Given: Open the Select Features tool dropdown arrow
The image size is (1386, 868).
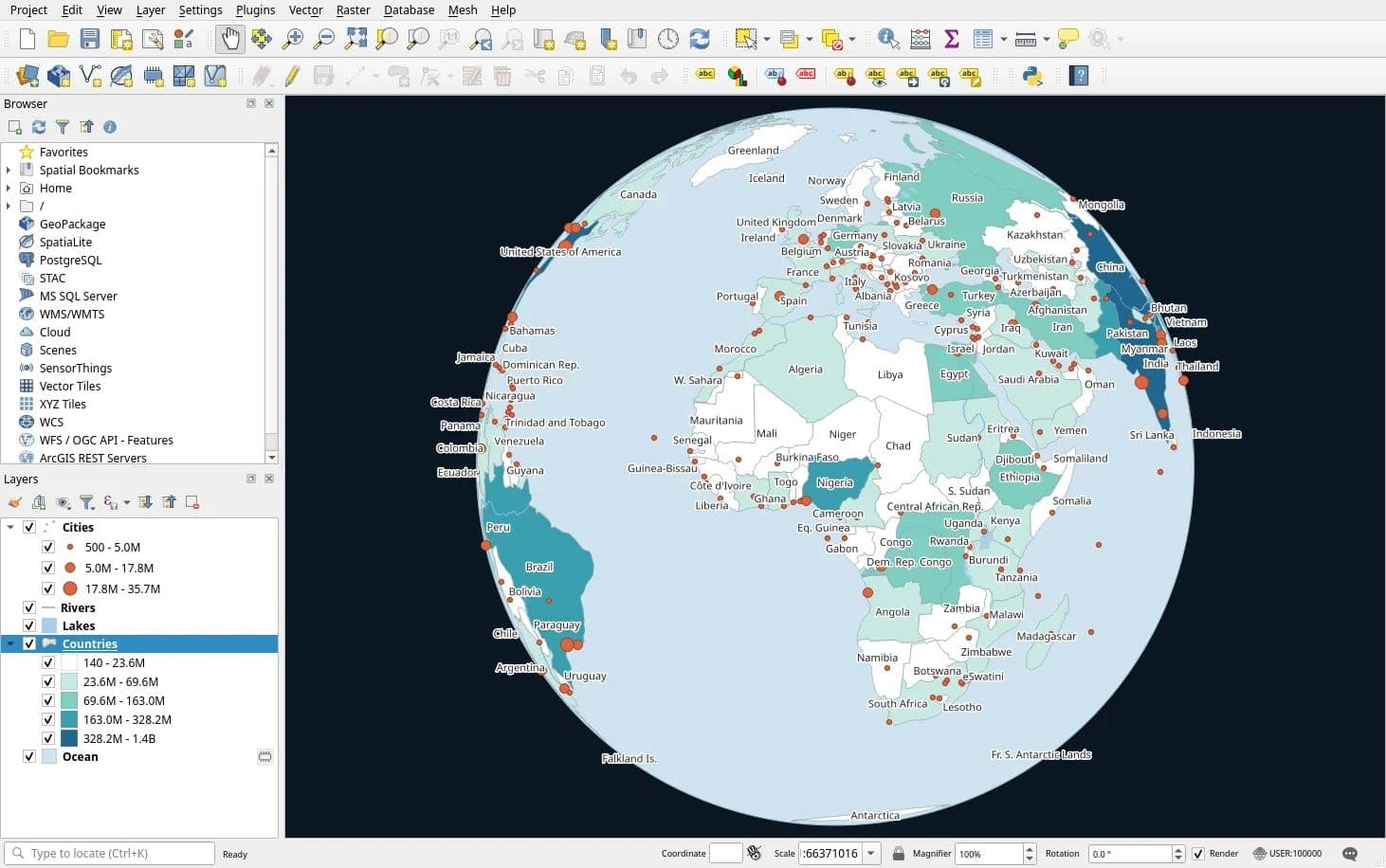Looking at the screenshot, I should click(766, 39).
